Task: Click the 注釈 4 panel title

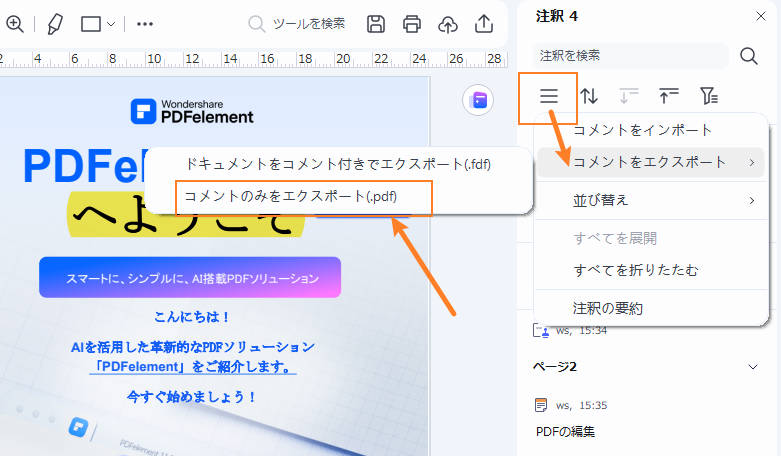Action: [x=556, y=16]
